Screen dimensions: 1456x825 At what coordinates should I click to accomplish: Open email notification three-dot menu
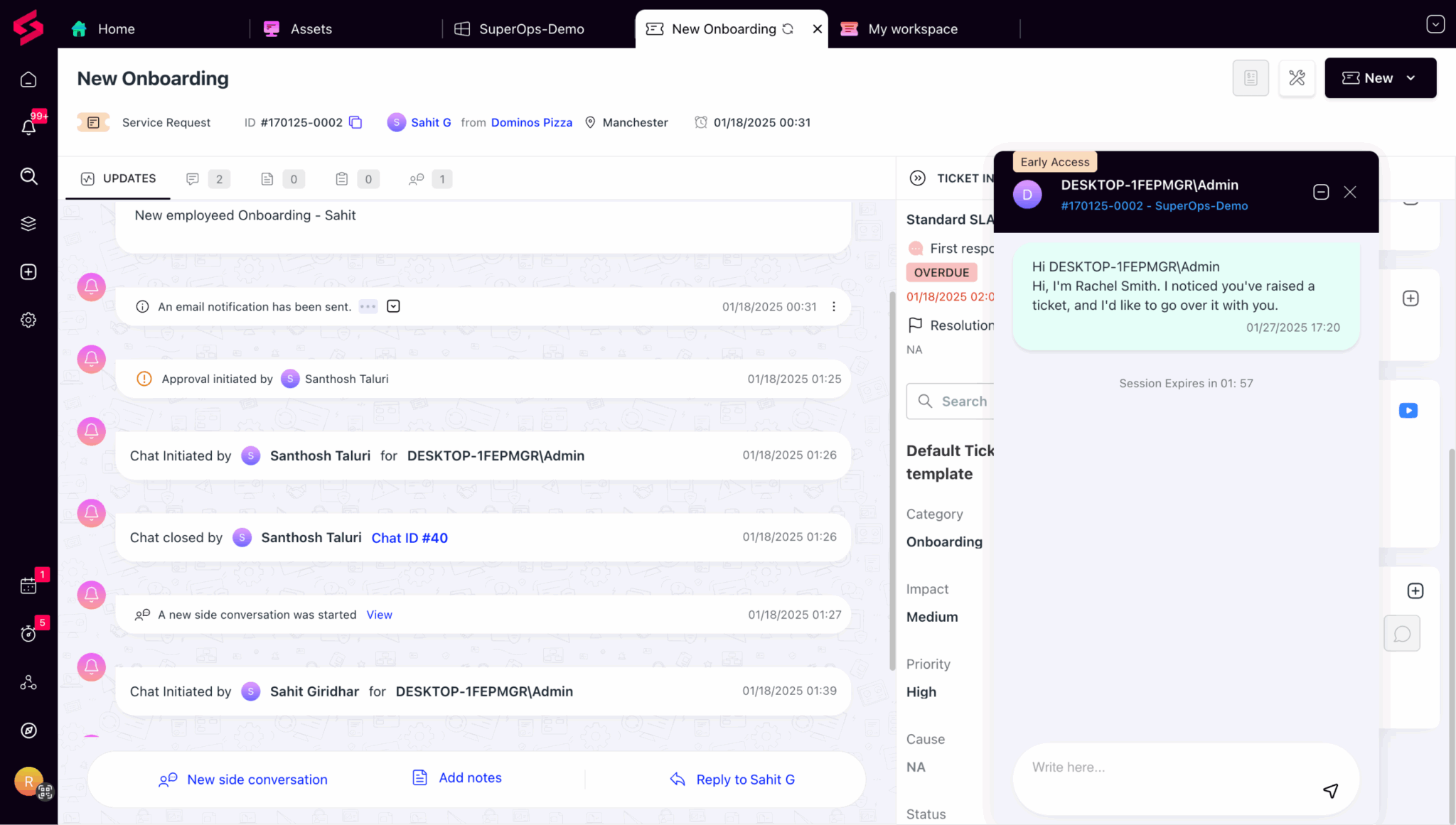834,306
